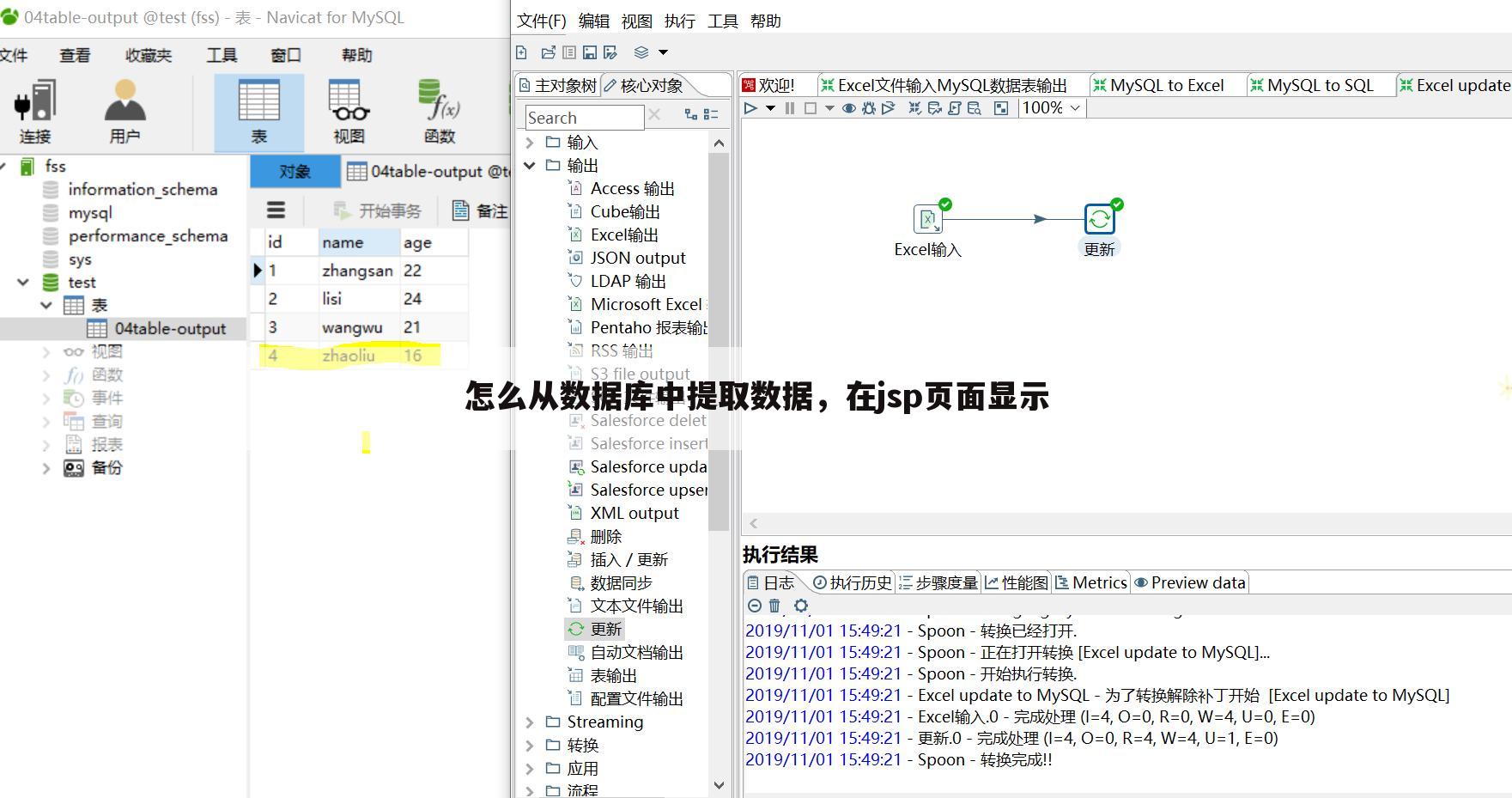This screenshot has height=798, width=1512.
Task: Debug the transformation with the bug icon
Action: coord(869,108)
